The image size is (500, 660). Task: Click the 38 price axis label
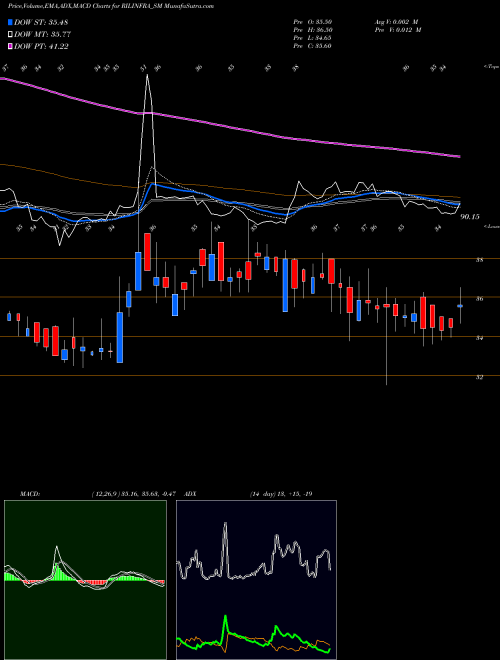pos(479,260)
